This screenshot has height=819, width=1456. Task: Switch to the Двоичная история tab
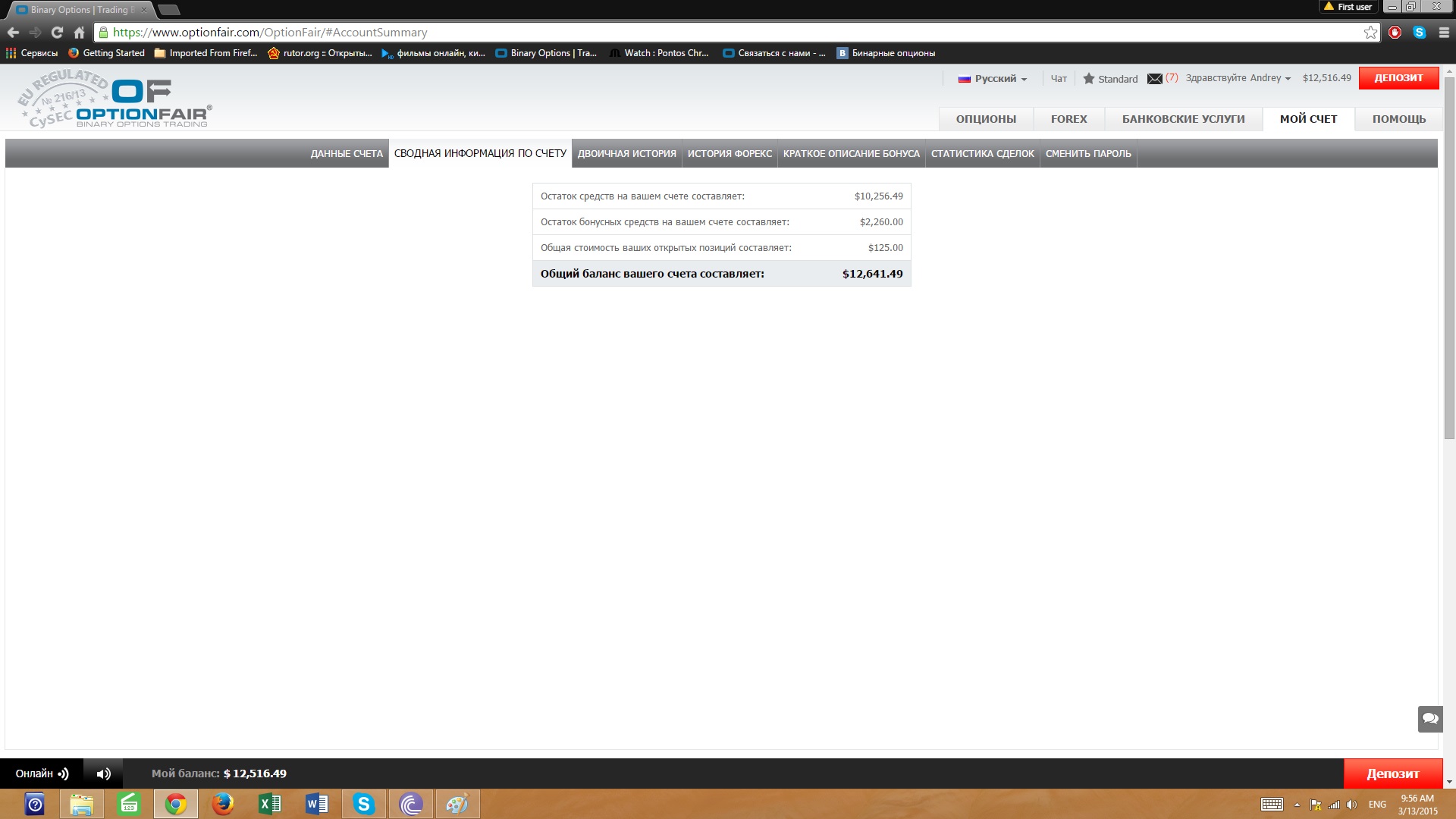coord(626,154)
